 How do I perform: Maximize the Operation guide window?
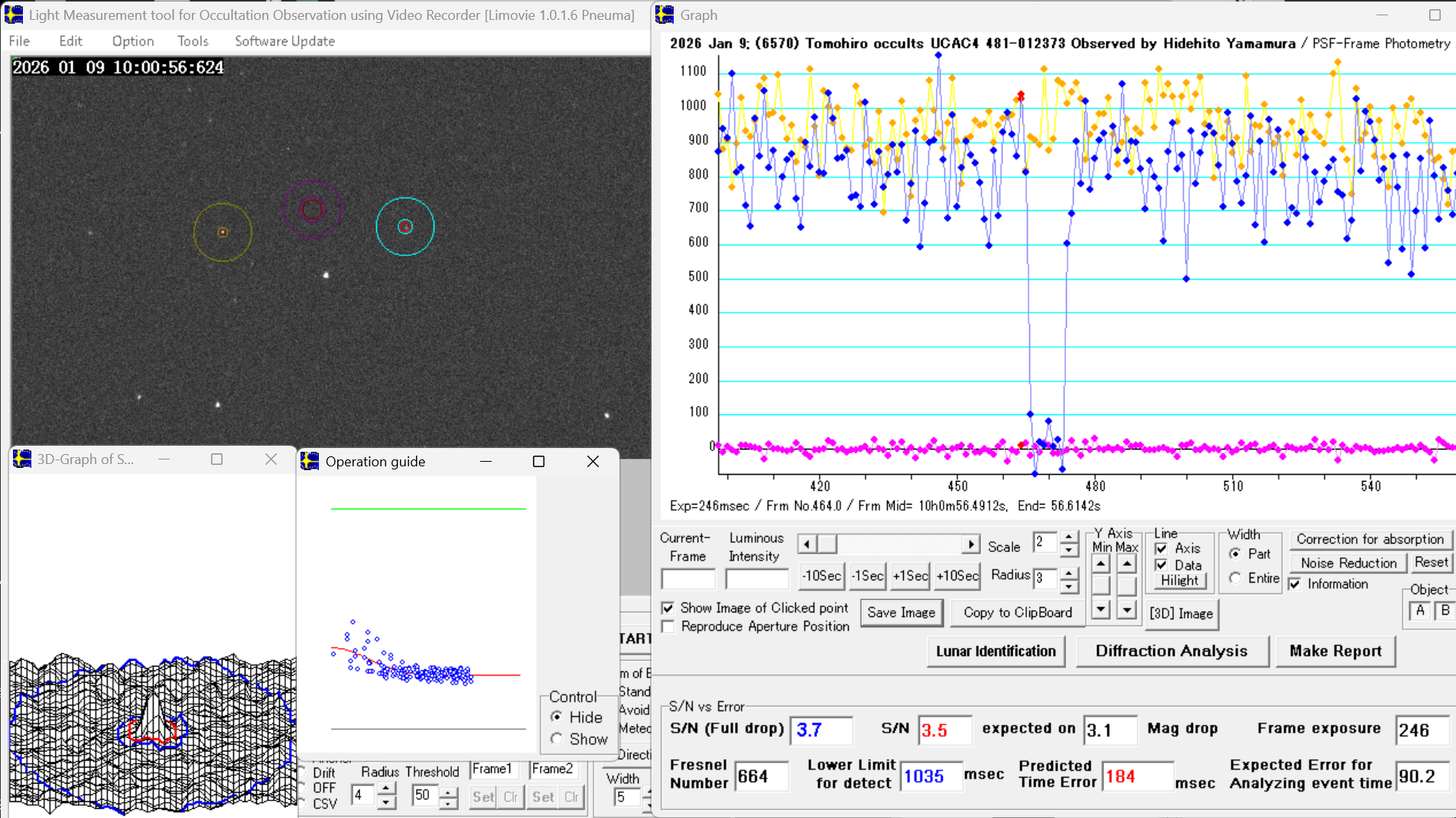click(538, 461)
